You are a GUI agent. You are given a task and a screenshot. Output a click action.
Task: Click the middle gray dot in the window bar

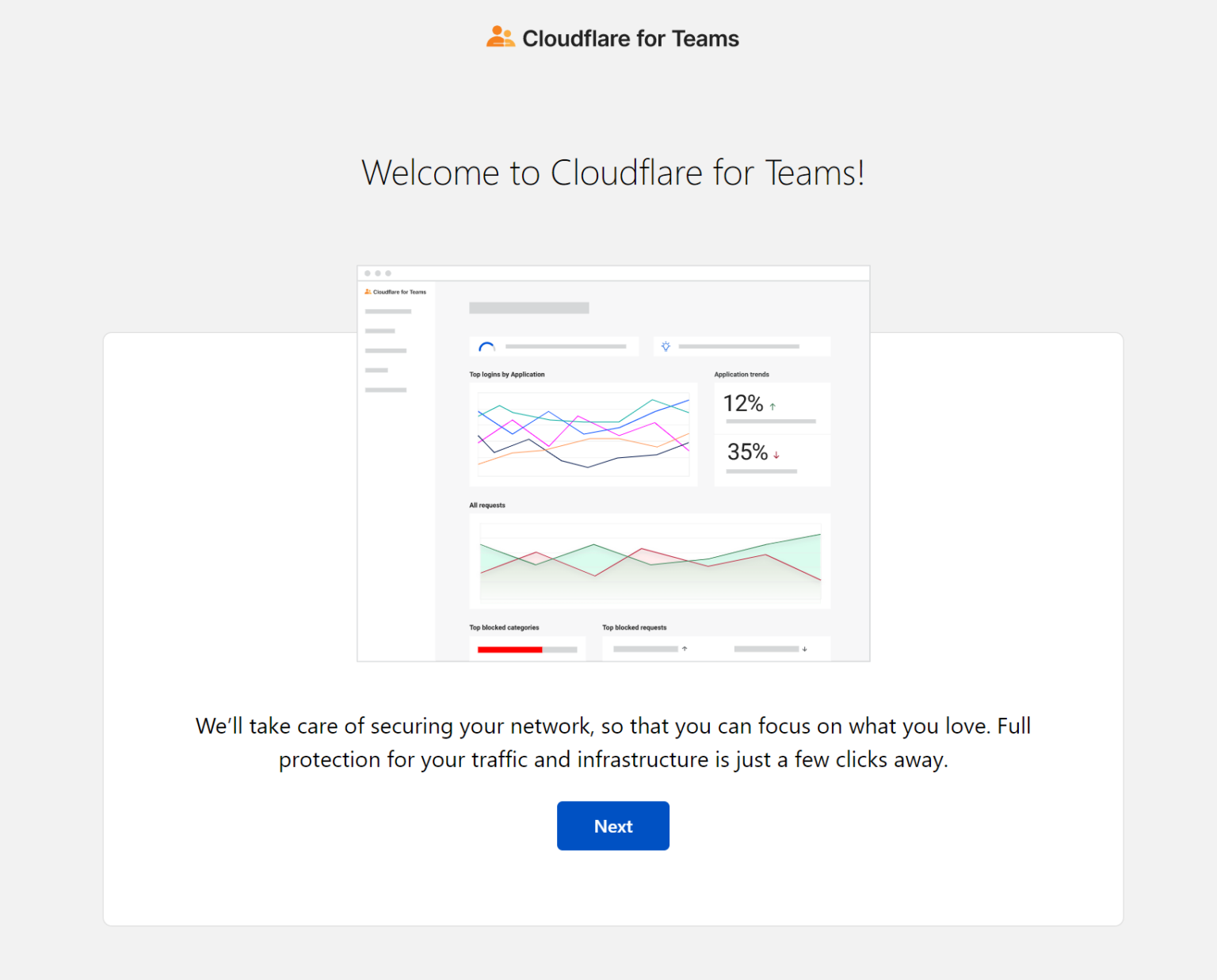376,273
